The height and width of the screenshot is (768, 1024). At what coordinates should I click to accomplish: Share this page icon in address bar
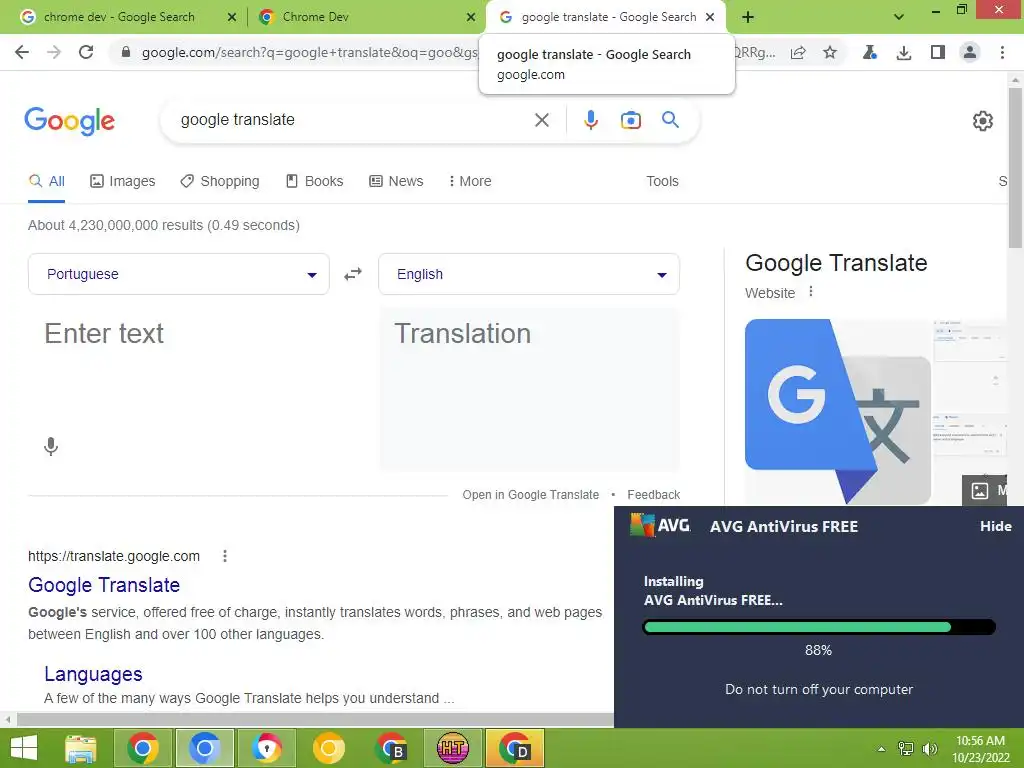click(798, 52)
